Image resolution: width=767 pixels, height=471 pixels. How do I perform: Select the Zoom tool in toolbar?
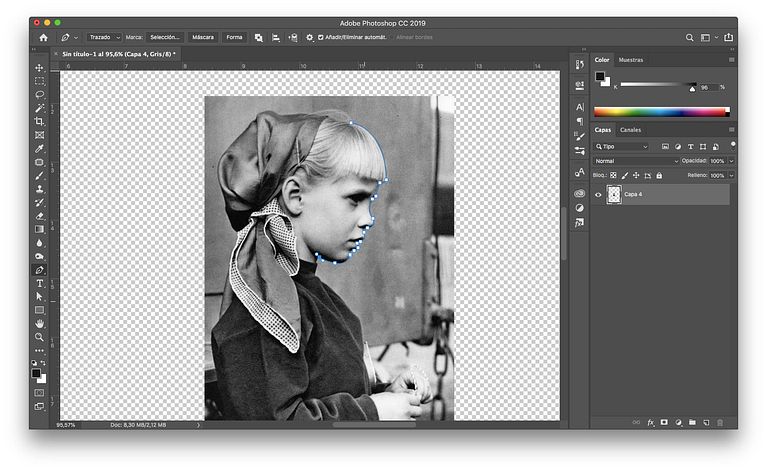click(40, 337)
